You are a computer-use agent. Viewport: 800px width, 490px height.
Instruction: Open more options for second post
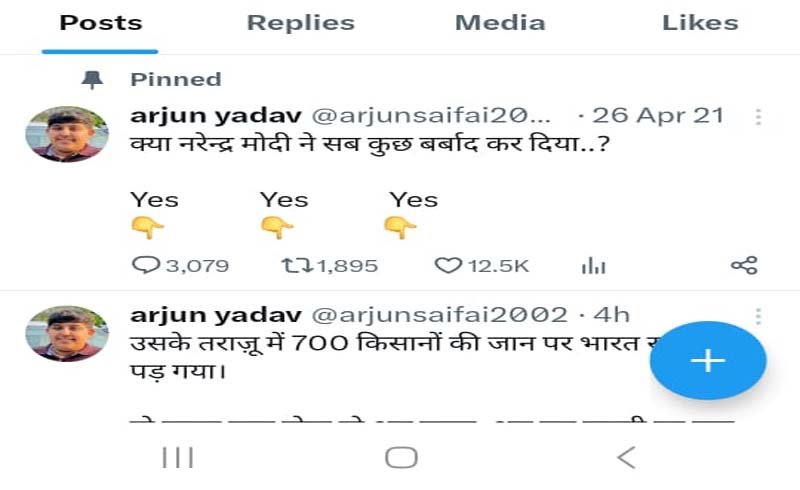click(758, 316)
